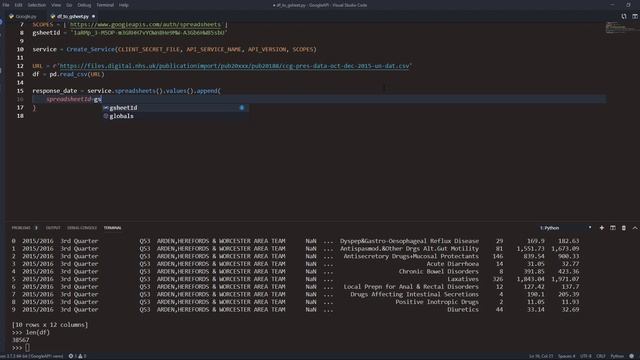
Task: Click the New Terminal plus icon
Action: (x=602, y=228)
